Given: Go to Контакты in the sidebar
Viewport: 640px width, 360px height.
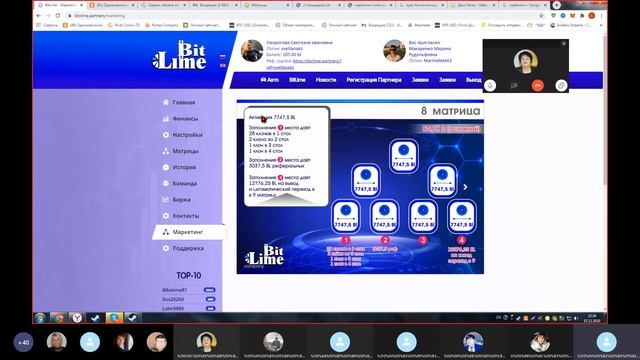Looking at the screenshot, I should coord(180,216).
